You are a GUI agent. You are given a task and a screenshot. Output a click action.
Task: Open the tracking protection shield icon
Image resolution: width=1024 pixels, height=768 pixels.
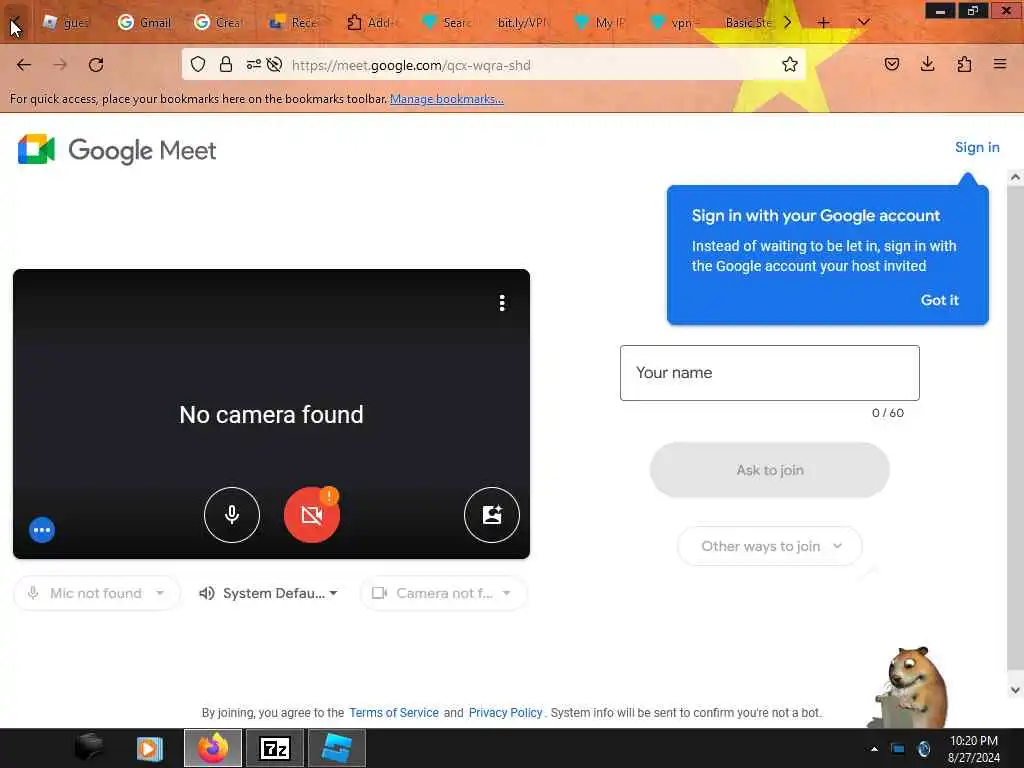pyautogui.click(x=198, y=64)
